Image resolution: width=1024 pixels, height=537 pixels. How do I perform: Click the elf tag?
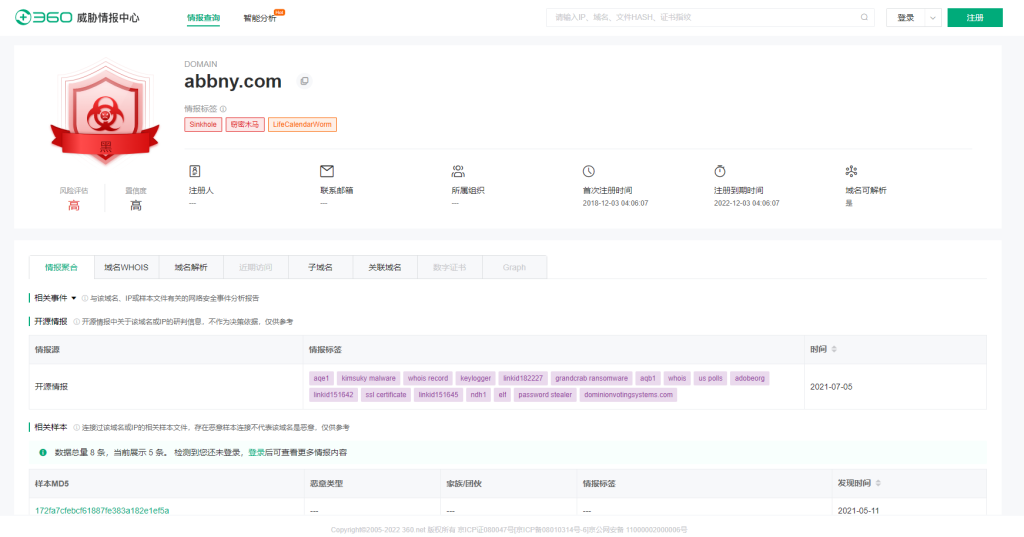(x=502, y=395)
